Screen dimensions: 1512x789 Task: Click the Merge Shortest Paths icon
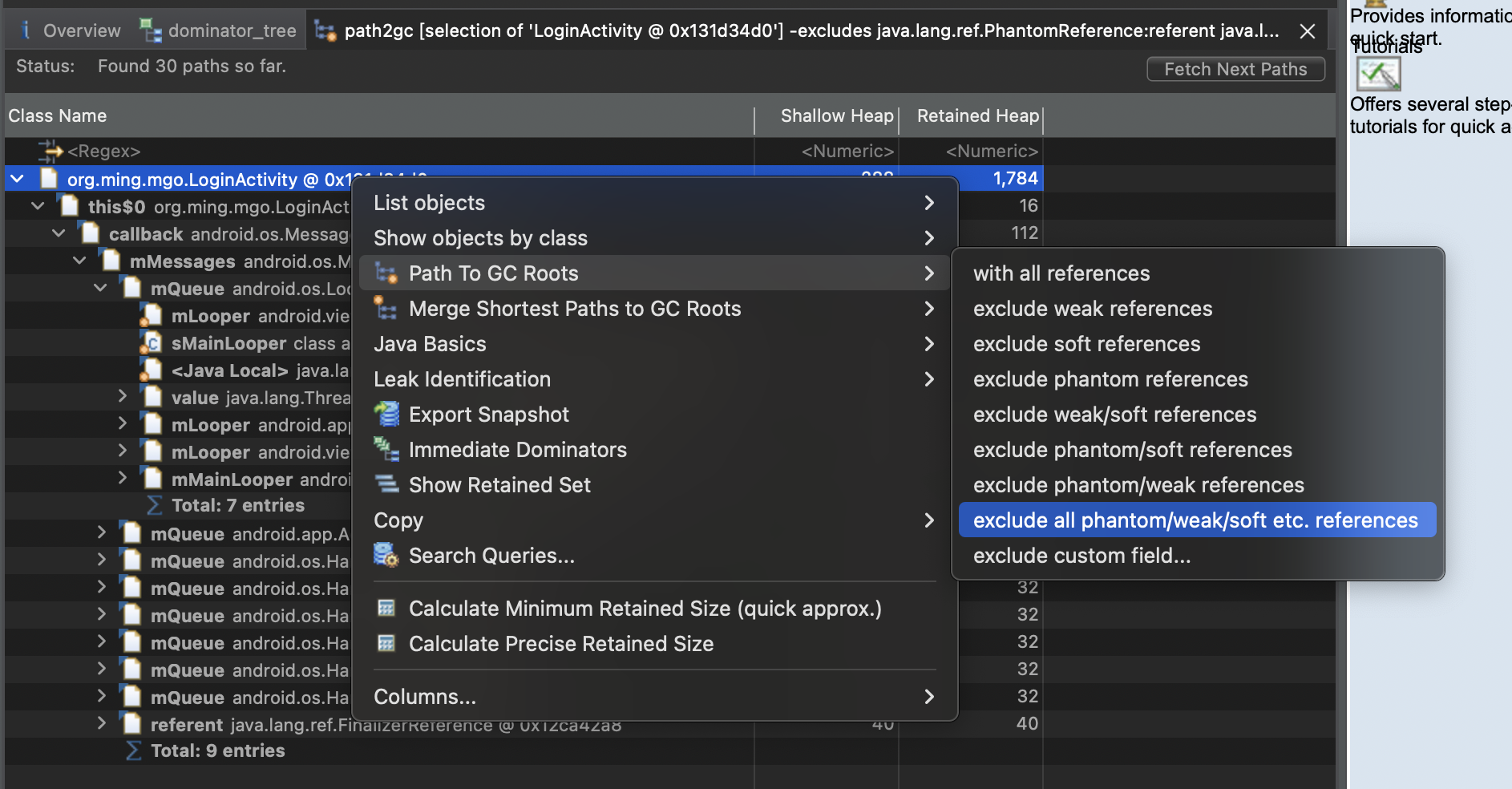click(x=387, y=309)
